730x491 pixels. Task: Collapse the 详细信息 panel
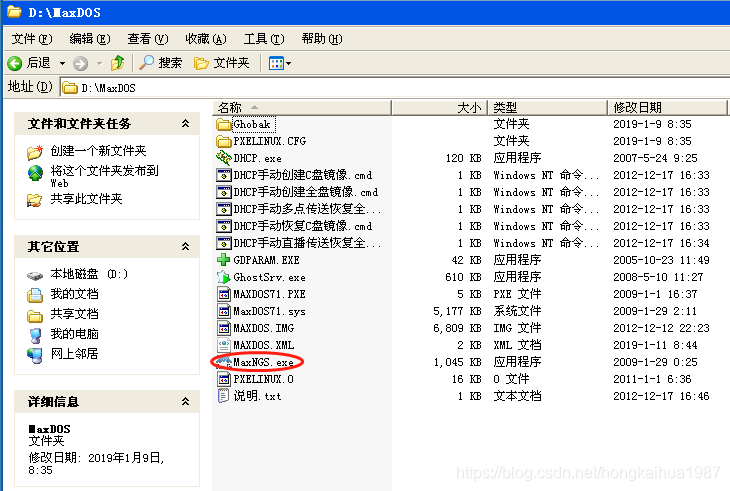(x=185, y=401)
